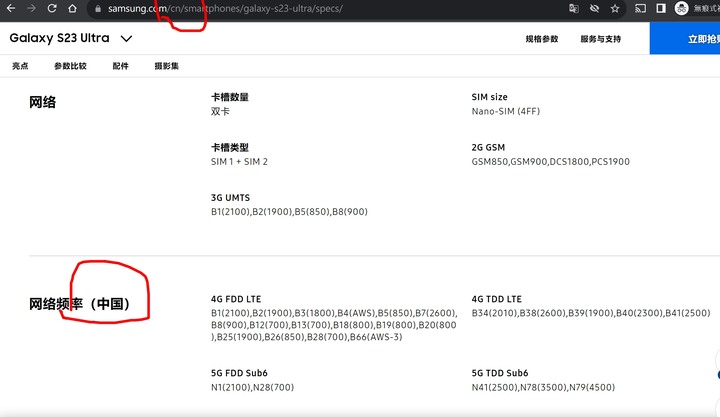Toggle the browser side panel
Viewport: 720px width, 417px height.
point(661,8)
